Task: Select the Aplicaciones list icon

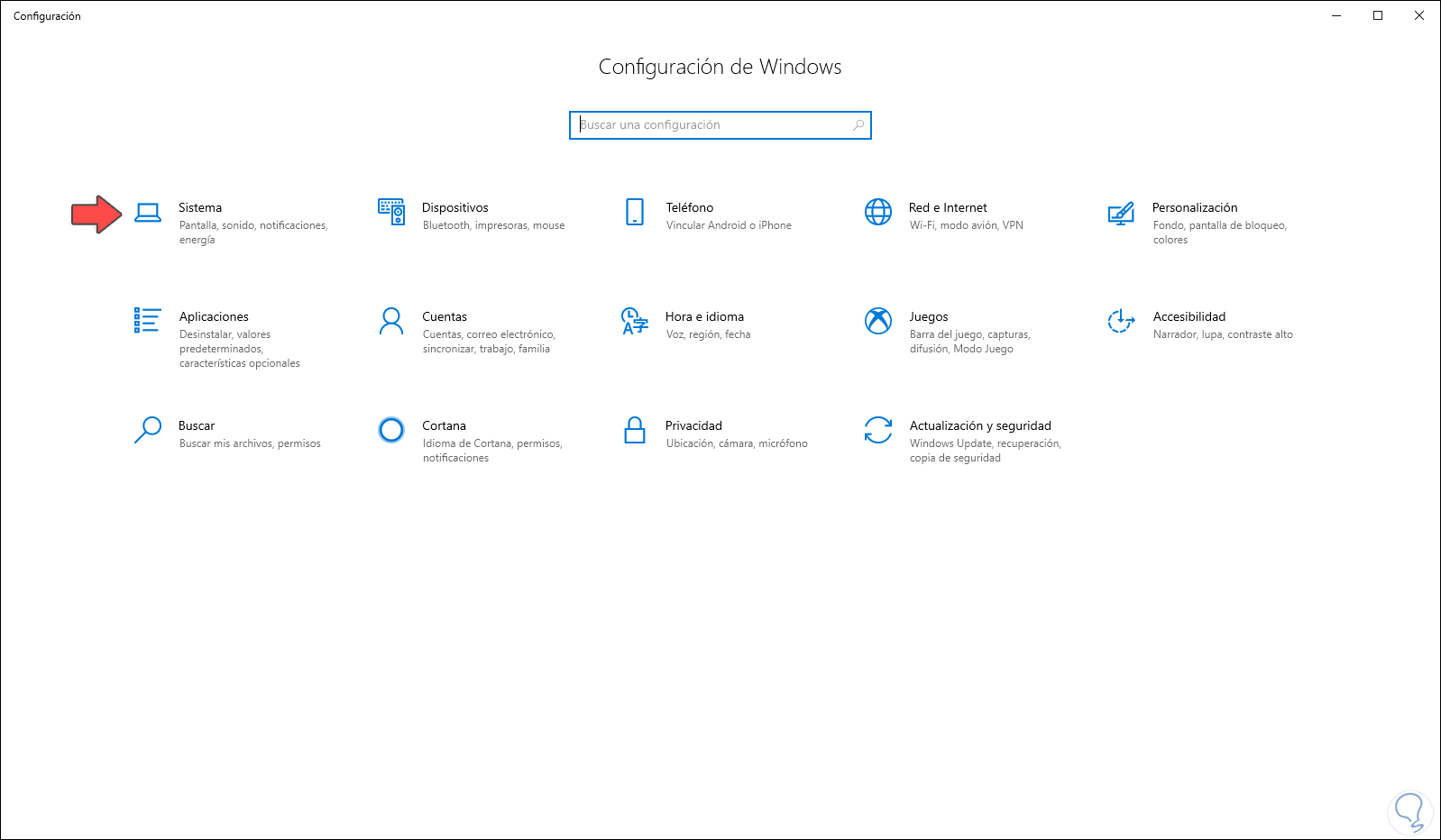Action: pyautogui.click(x=147, y=320)
